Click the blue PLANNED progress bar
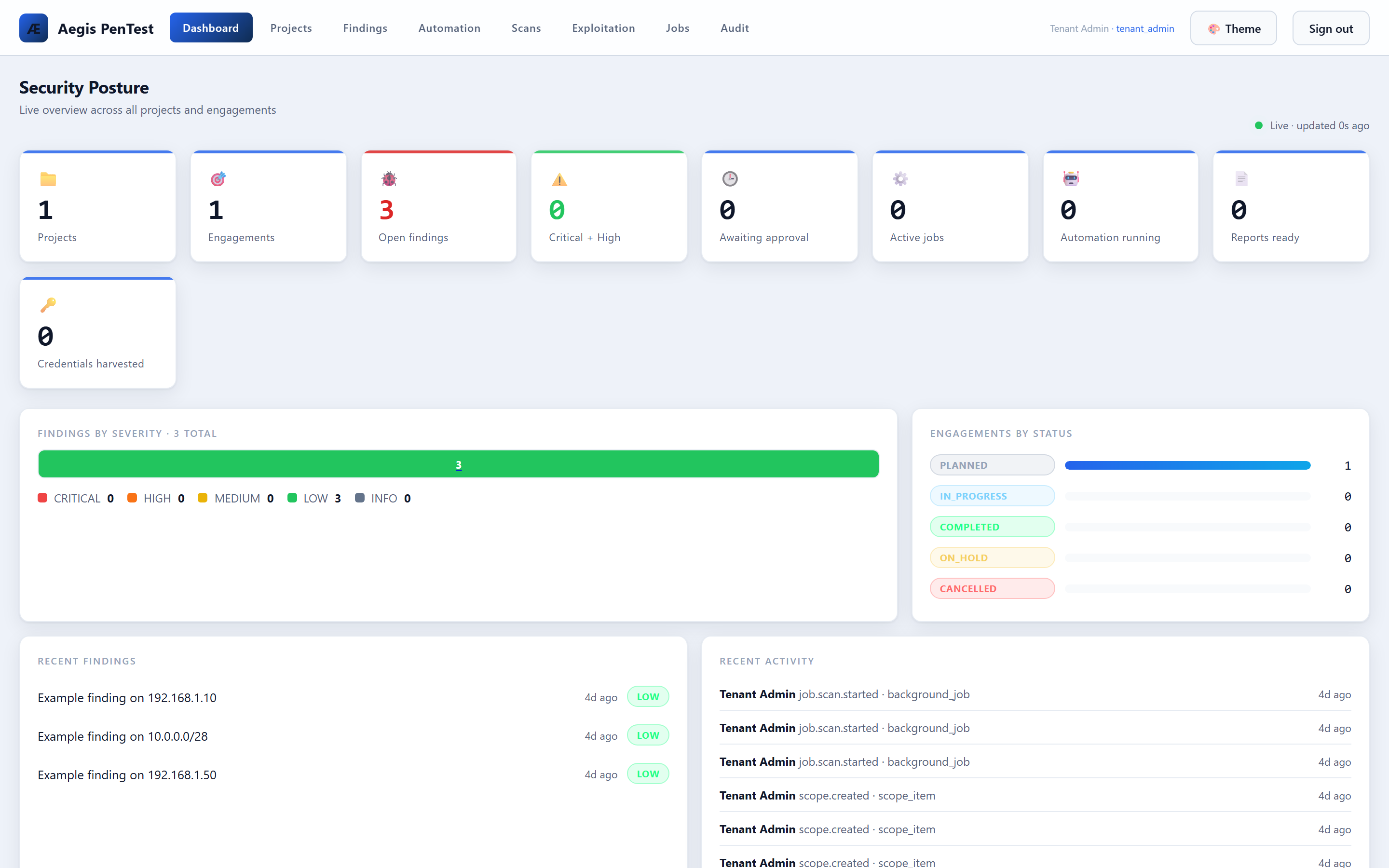1389x868 pixels. pyautogui.click(x=1187, y=465)
